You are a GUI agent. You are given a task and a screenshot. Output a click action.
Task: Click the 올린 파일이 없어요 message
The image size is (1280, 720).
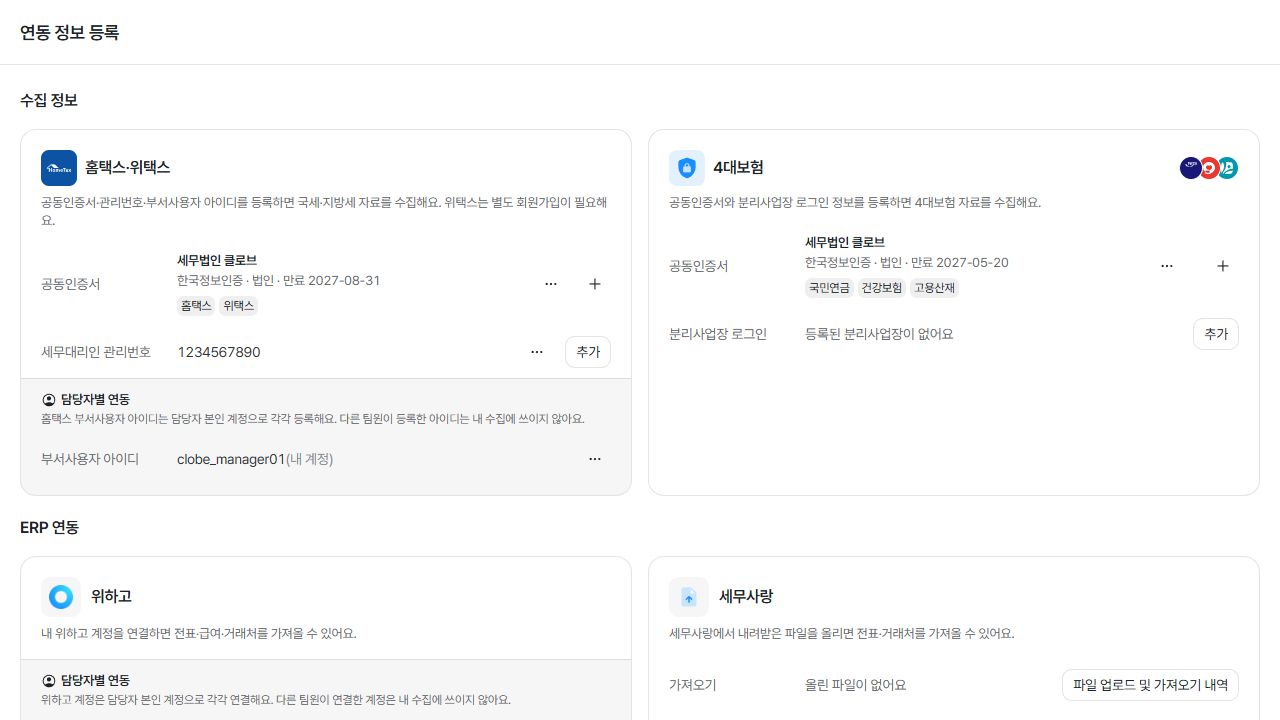[856, 685]
